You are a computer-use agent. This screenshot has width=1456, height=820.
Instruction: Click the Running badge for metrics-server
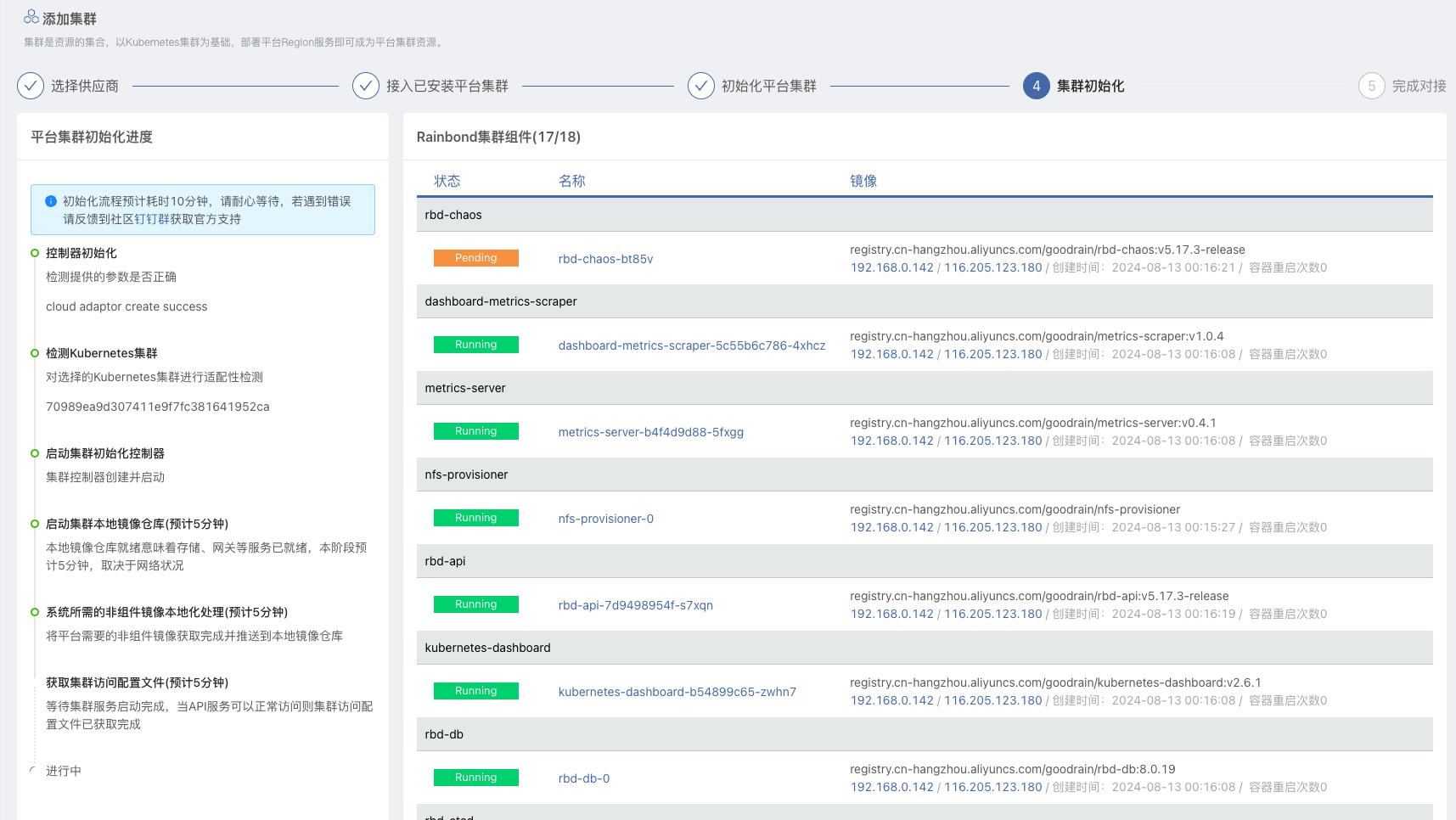coord(476,431)
